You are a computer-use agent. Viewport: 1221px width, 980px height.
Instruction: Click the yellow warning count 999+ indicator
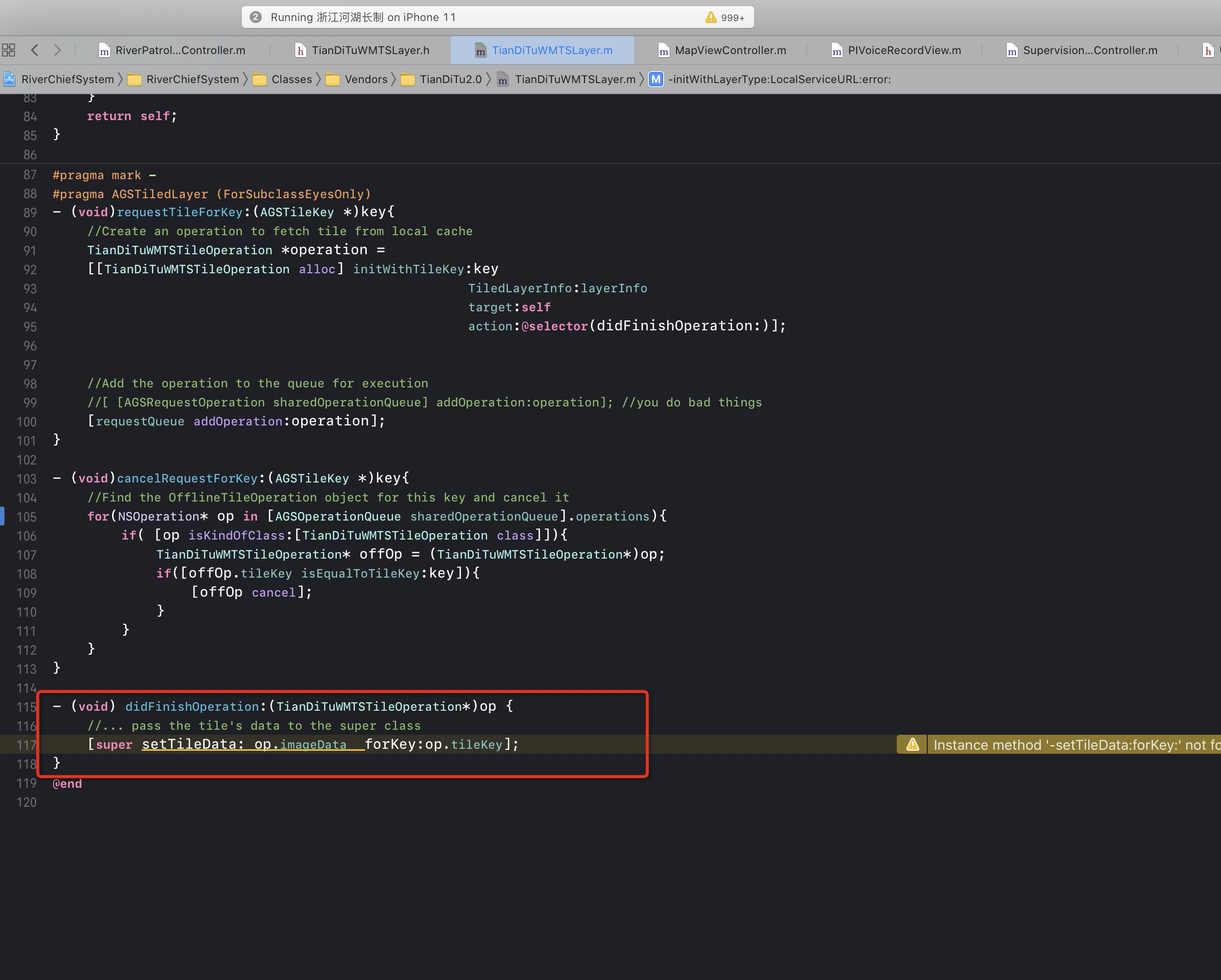click(x=724, y=18)
